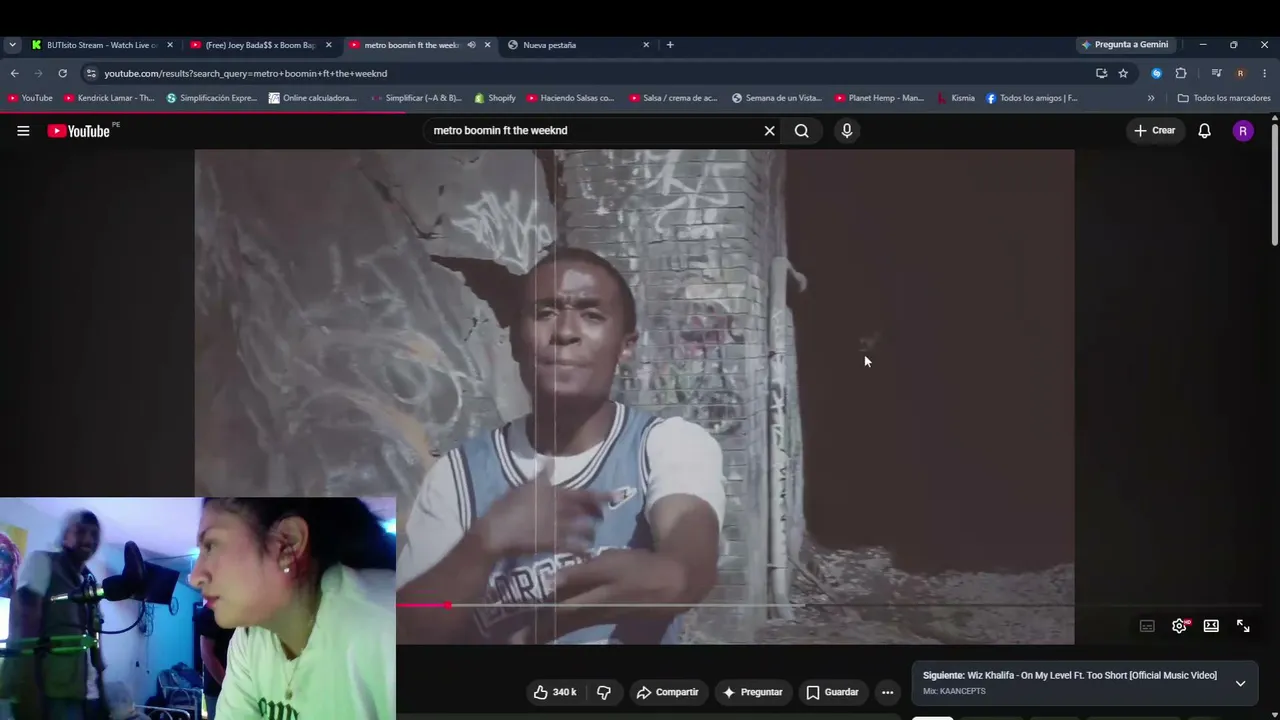Open Todos los marcadores folder
This screenshot has height=720, width=1280.
[1224, 98]
